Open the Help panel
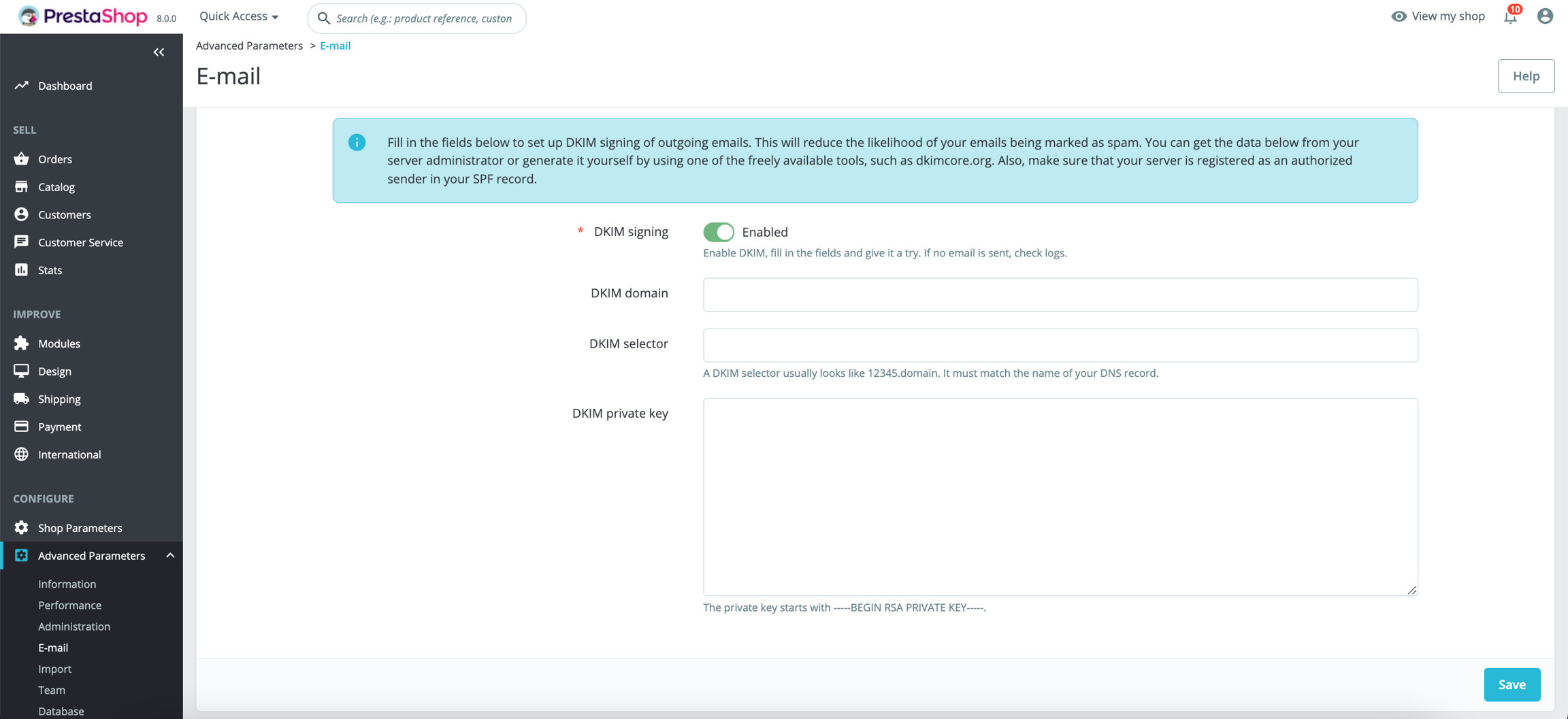The width and height of the screenshot is (1568, 719). (x=1526, y=76)
